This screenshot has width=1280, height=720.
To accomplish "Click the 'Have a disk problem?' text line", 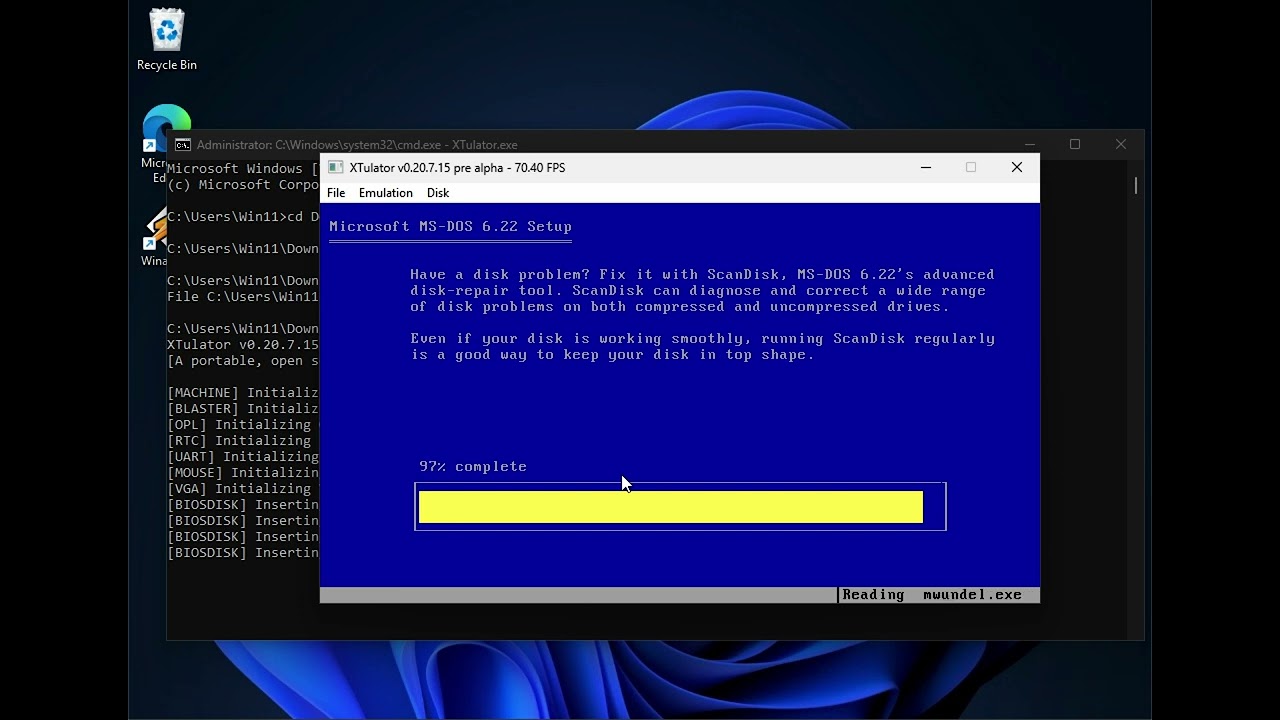I will click(x=702, y=275).
